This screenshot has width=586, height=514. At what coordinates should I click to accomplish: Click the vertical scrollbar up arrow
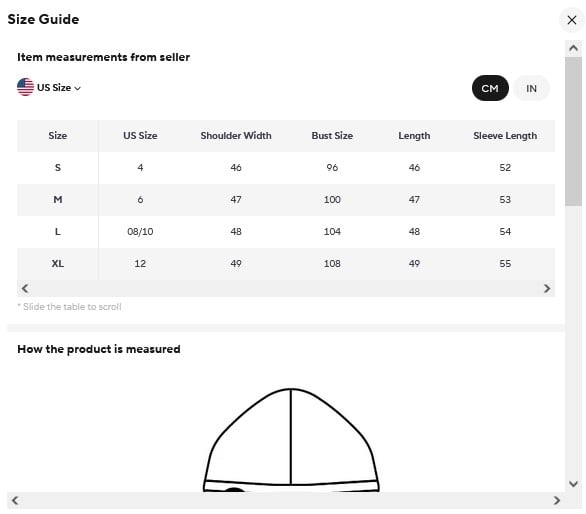[x=573, y=48]
